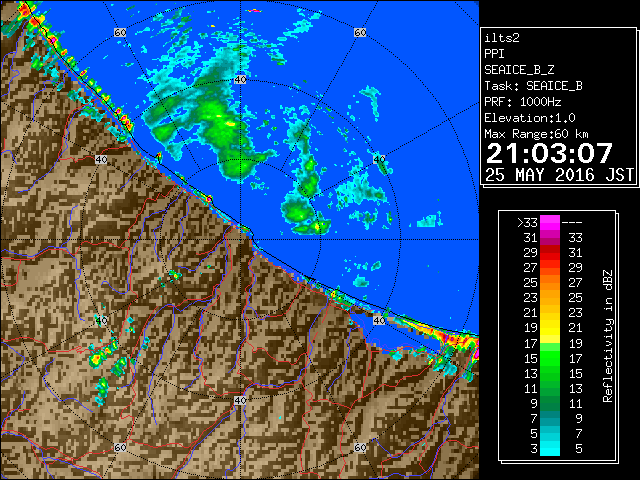Image resolution: width=640 pixels, height=480 pixels.
Task: Pick the cyan 3–5 dBZ bottom swatch
Action: pyautogui.click(x=550, y=448)
